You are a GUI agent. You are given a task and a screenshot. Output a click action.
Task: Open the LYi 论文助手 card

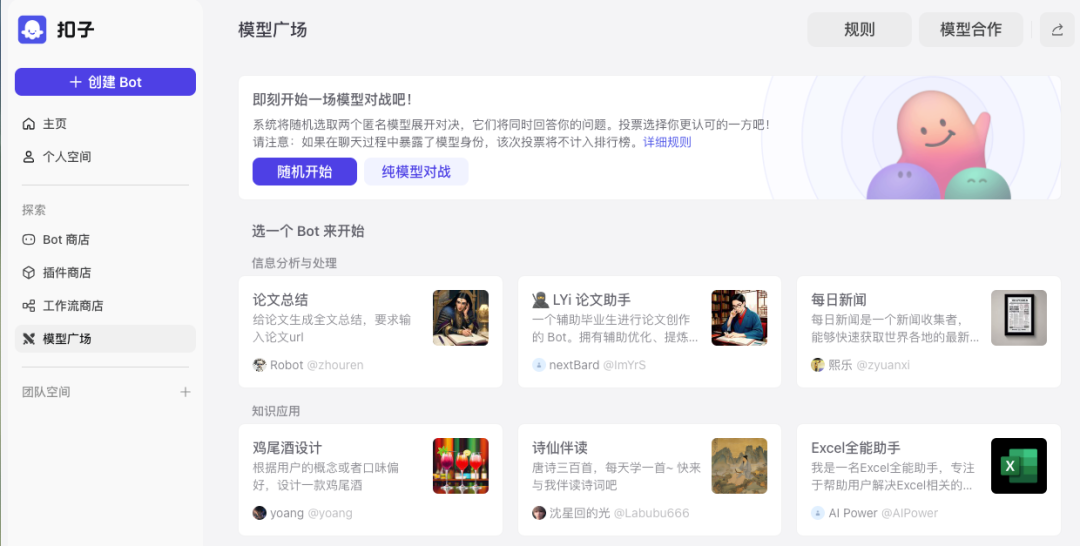(650, 332)
